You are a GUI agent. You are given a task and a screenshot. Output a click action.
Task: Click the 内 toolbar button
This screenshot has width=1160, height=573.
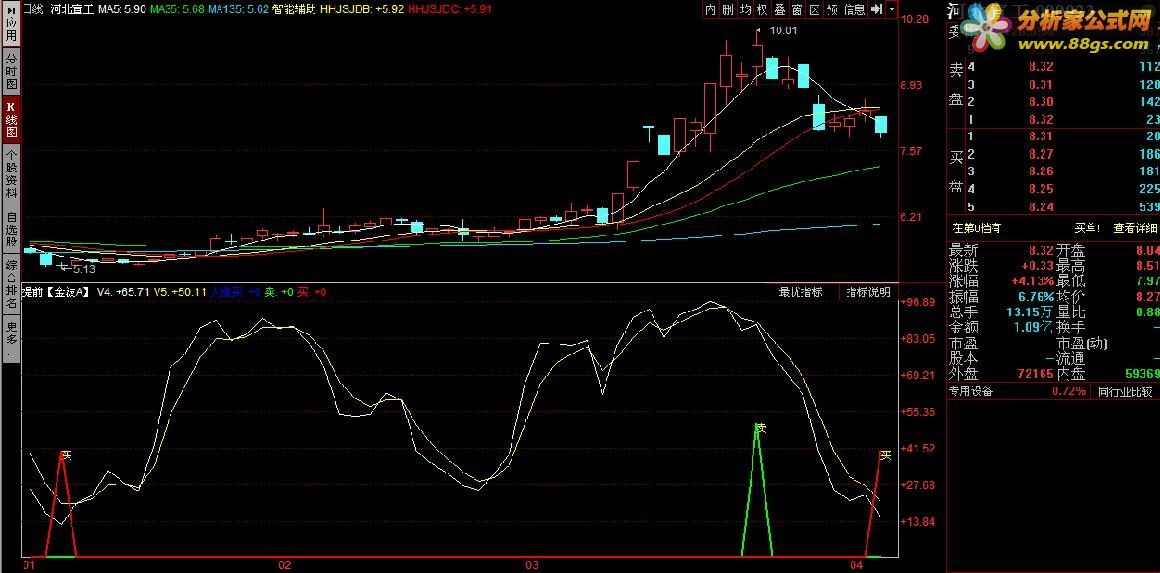click(710, 10)
